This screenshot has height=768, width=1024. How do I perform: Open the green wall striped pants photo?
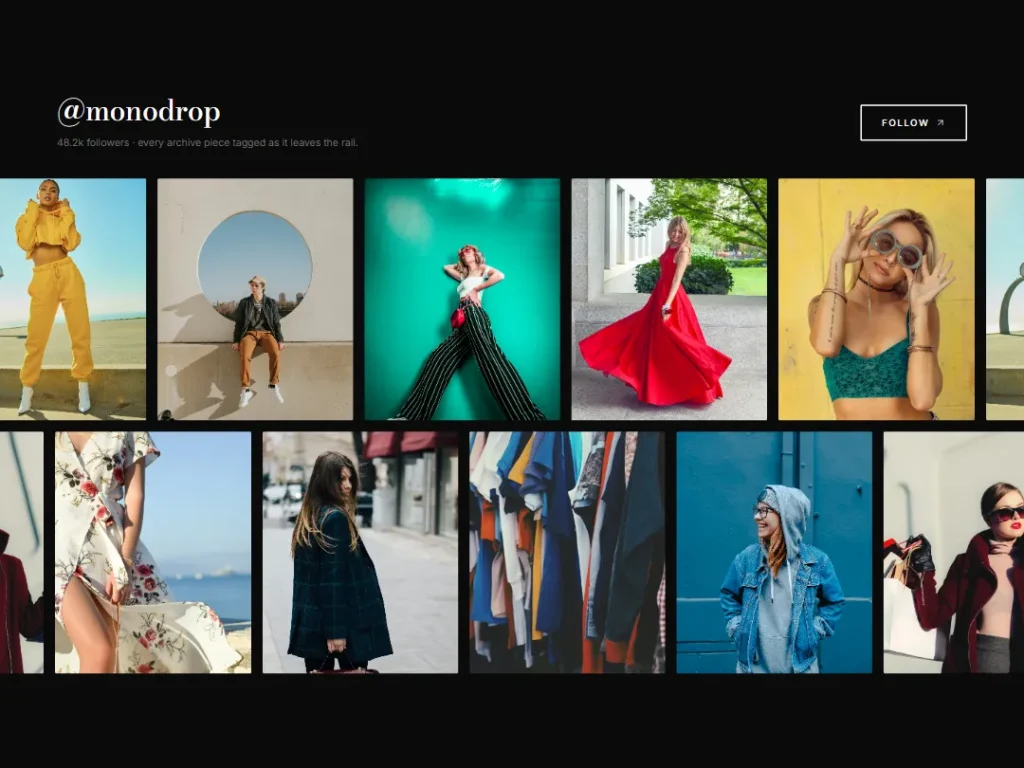462,299
